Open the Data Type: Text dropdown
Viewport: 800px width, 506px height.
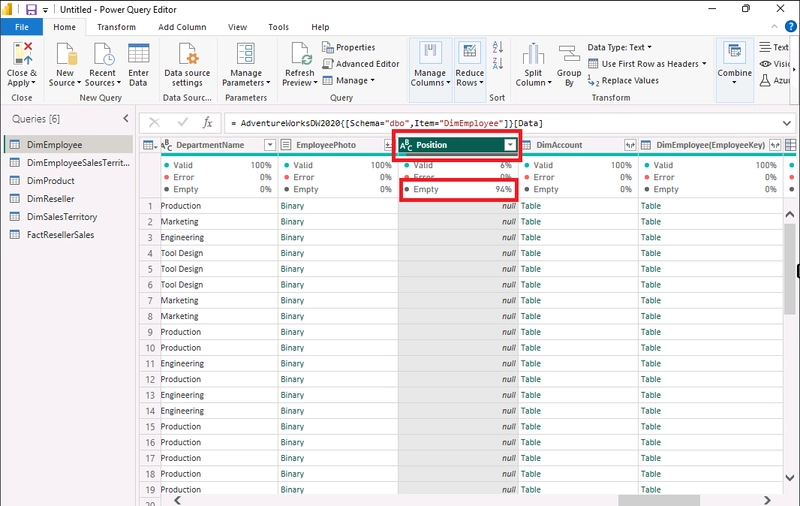point(619,47)
